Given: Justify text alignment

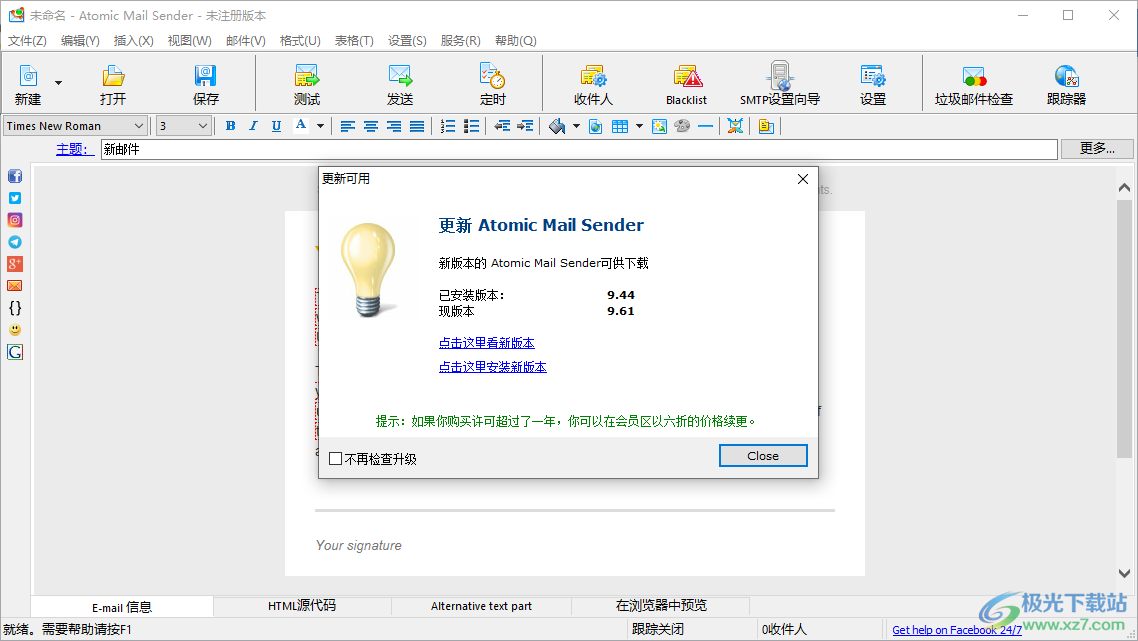Looking at the screenshot, I should coord(417,126).
